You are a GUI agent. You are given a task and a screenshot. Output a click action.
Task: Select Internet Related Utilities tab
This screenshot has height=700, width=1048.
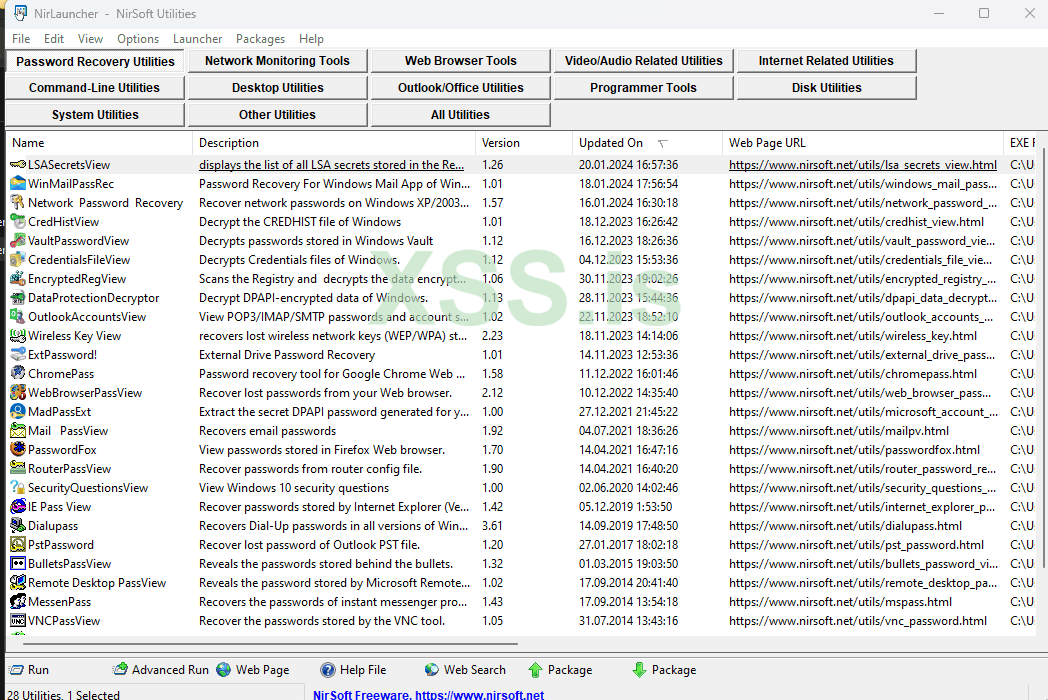tap(826, 61)
